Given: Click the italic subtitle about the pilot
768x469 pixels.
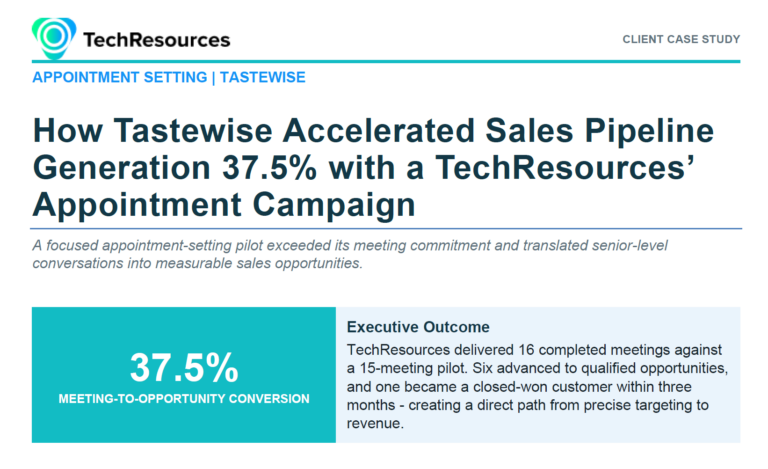Looking at the screenshot, I should click(350, 254).
